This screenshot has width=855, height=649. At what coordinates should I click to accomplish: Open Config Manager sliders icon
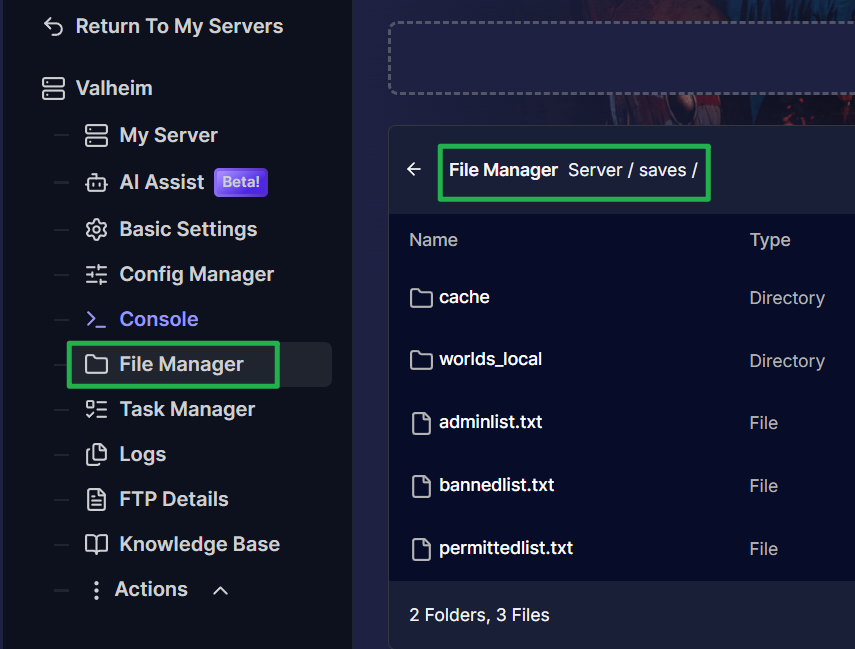(x=97, y=274)
